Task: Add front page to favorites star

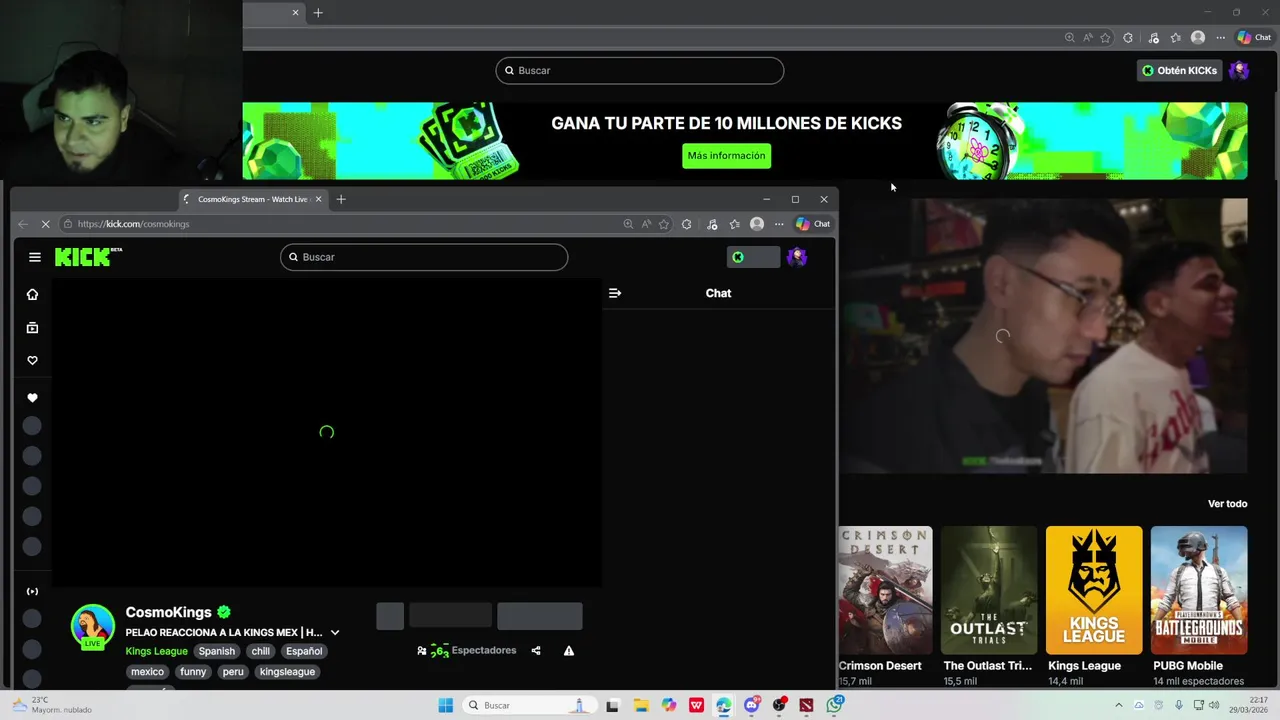Action: (664, 224)
